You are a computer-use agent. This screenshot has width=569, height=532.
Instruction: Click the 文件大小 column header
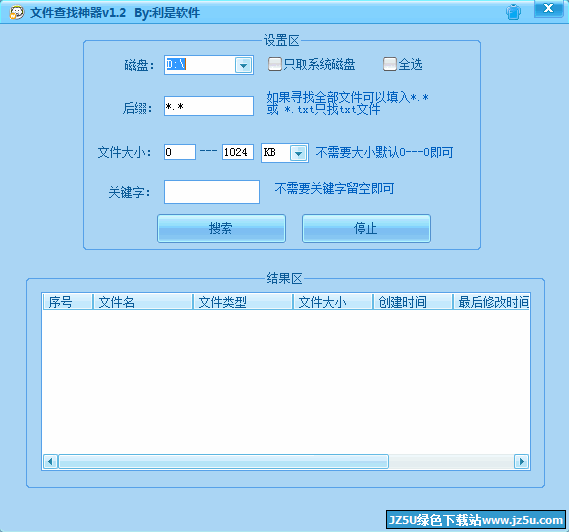click(x=333, y=302)
